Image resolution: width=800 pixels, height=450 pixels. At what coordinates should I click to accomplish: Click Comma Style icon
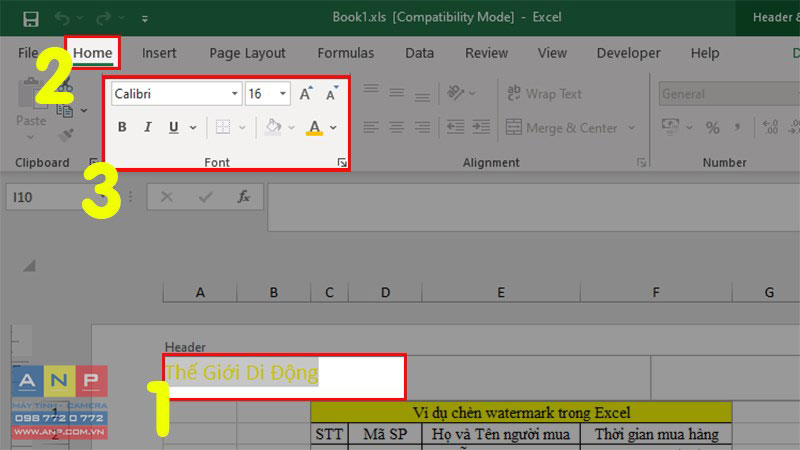pos(737,127)
